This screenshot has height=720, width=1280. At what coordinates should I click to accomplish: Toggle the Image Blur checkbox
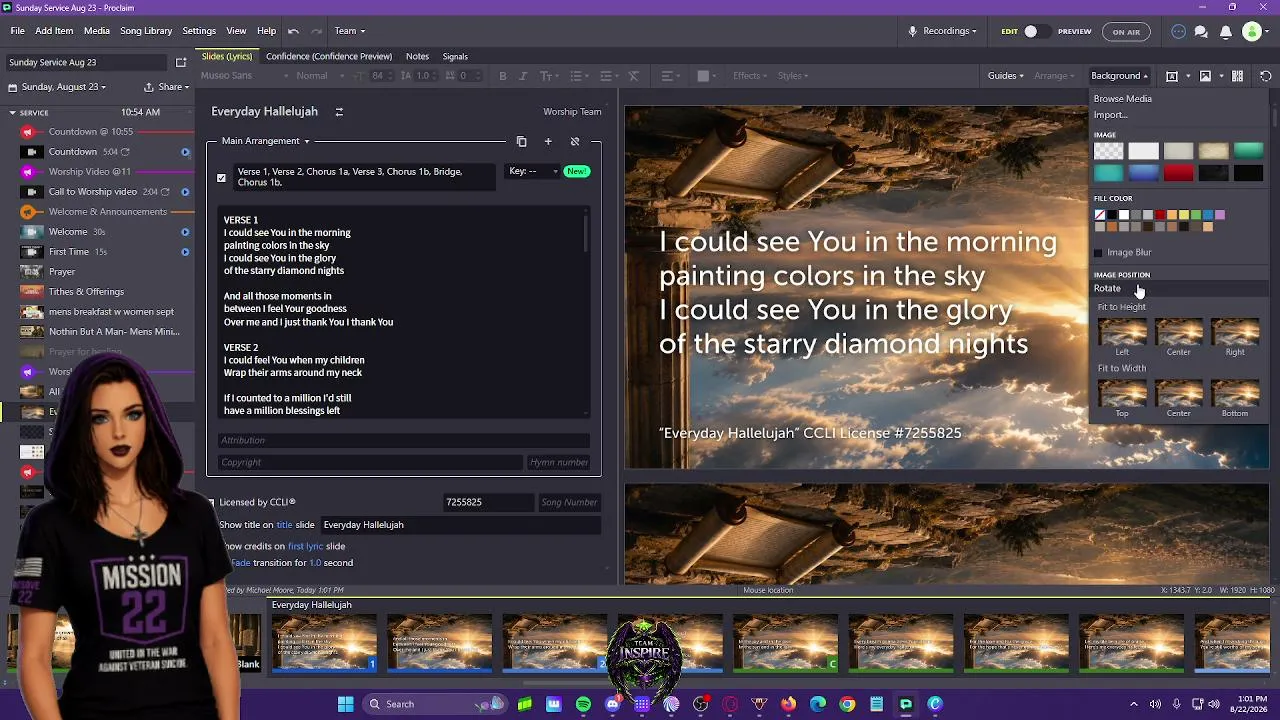pos(1098,253)
